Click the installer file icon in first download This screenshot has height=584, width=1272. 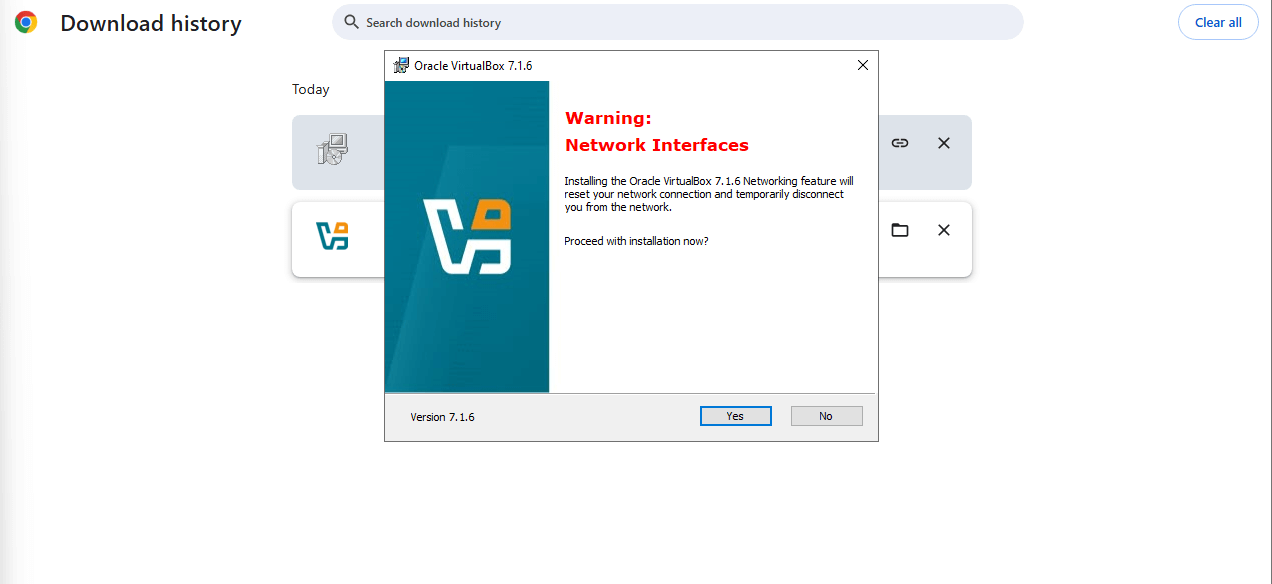(x=333, y=150)
